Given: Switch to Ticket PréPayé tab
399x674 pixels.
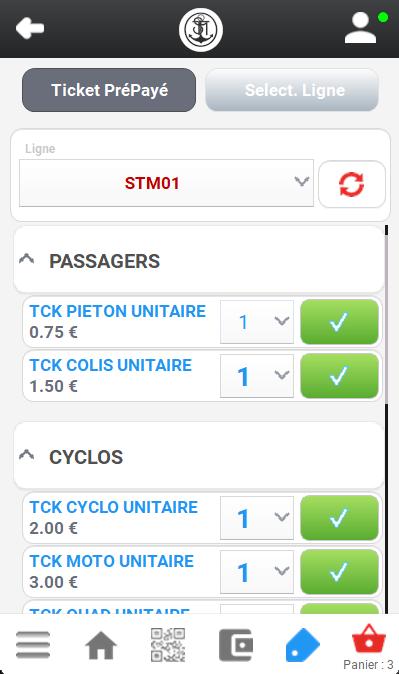Looking at the screenshot, I should pyautogui.click(x=109, y=90).
